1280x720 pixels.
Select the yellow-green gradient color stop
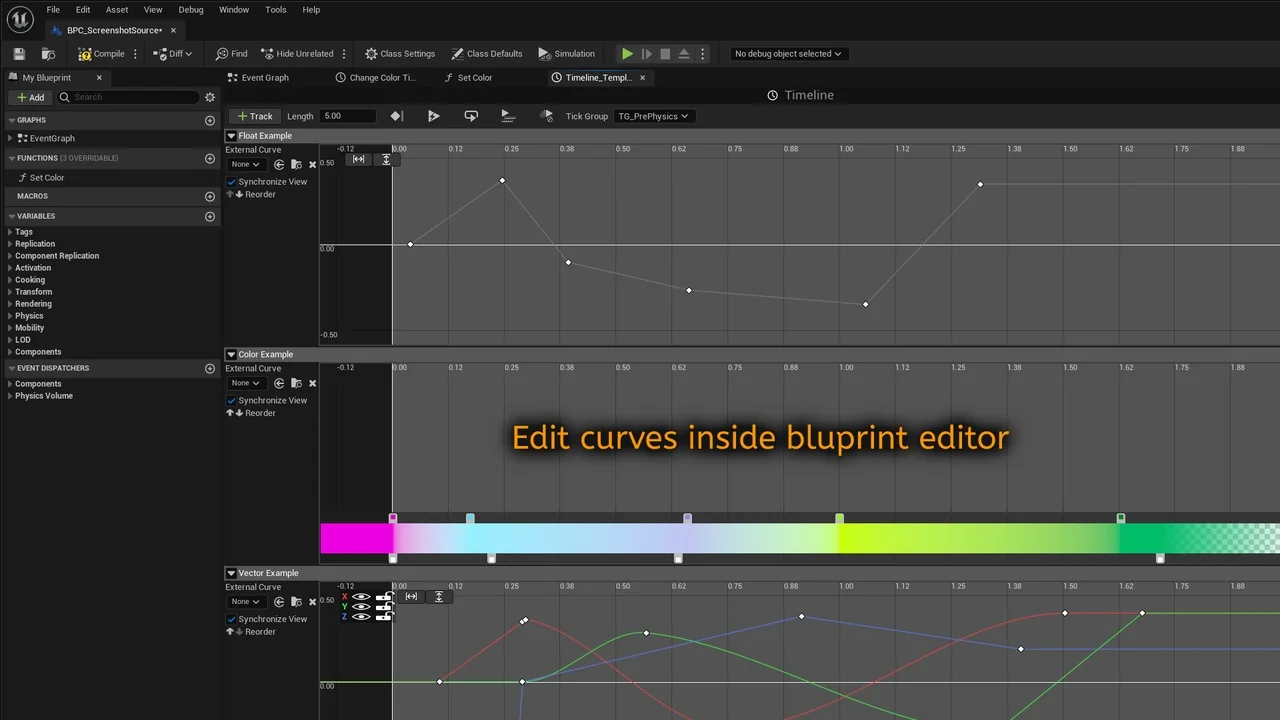point(839,518)
